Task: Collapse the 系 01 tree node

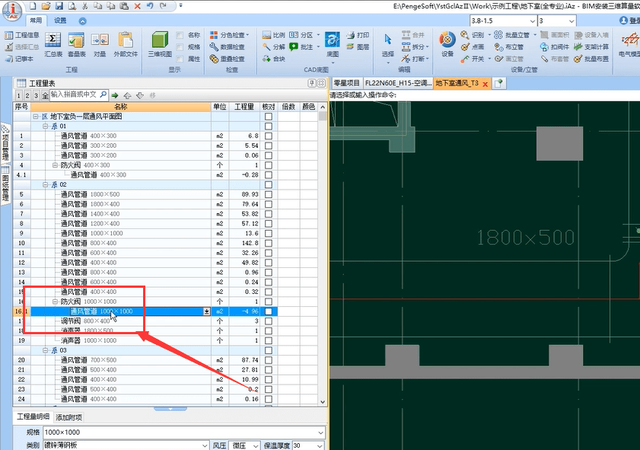Action: pyautogui.click(x=46, y=126)
